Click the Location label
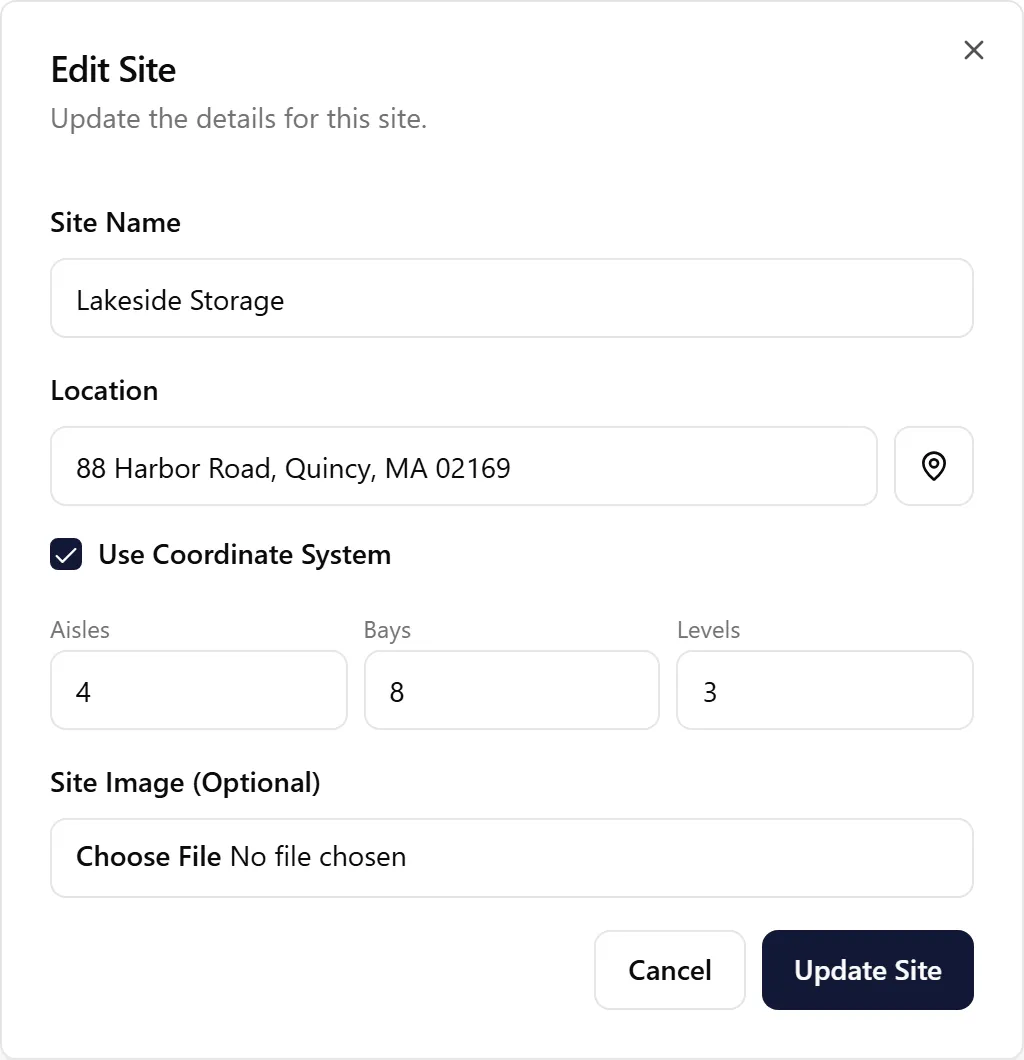The image size is (1024, 1060). (104, 391)
